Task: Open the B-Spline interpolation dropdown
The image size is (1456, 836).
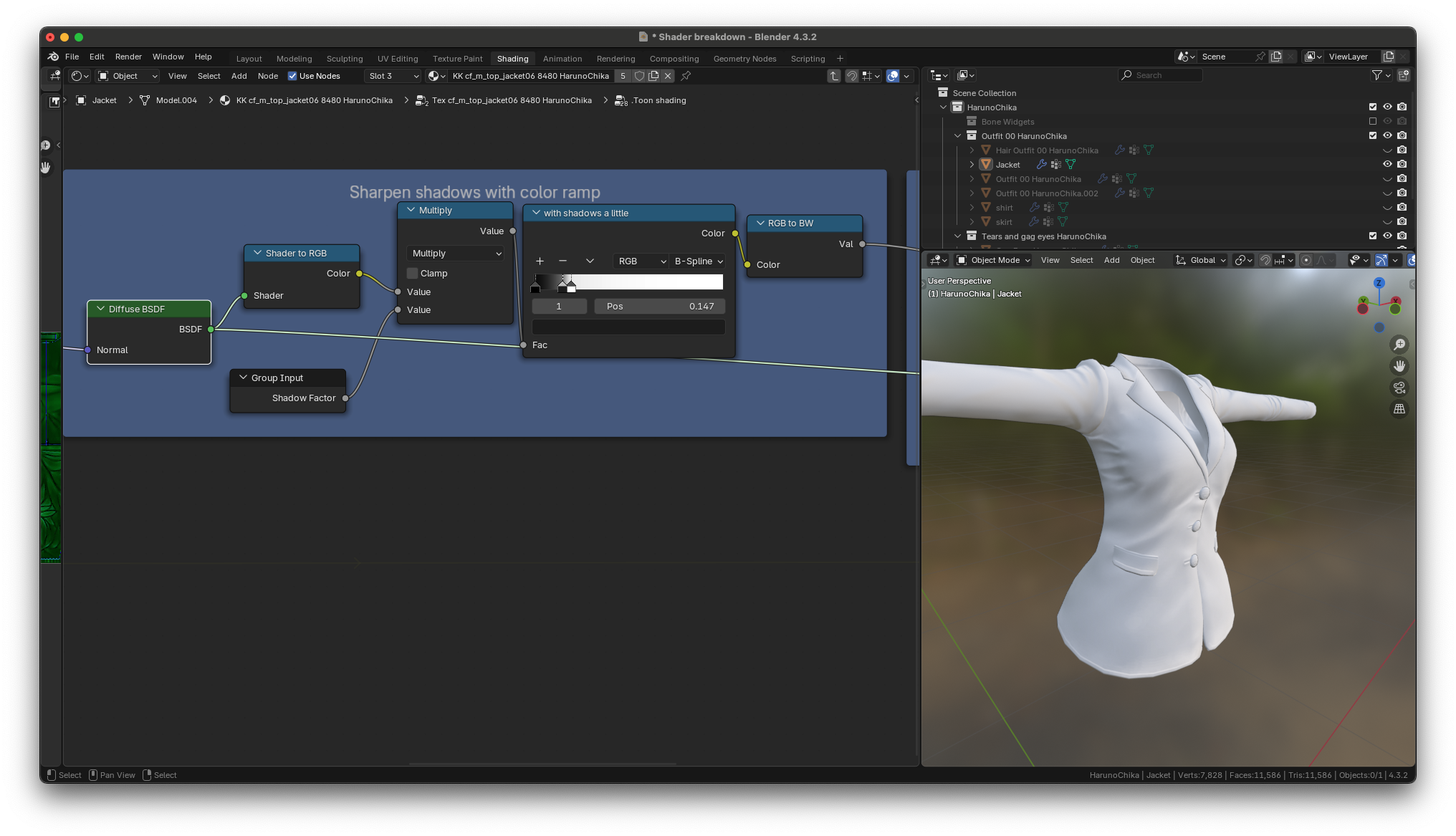Action: 699,261
